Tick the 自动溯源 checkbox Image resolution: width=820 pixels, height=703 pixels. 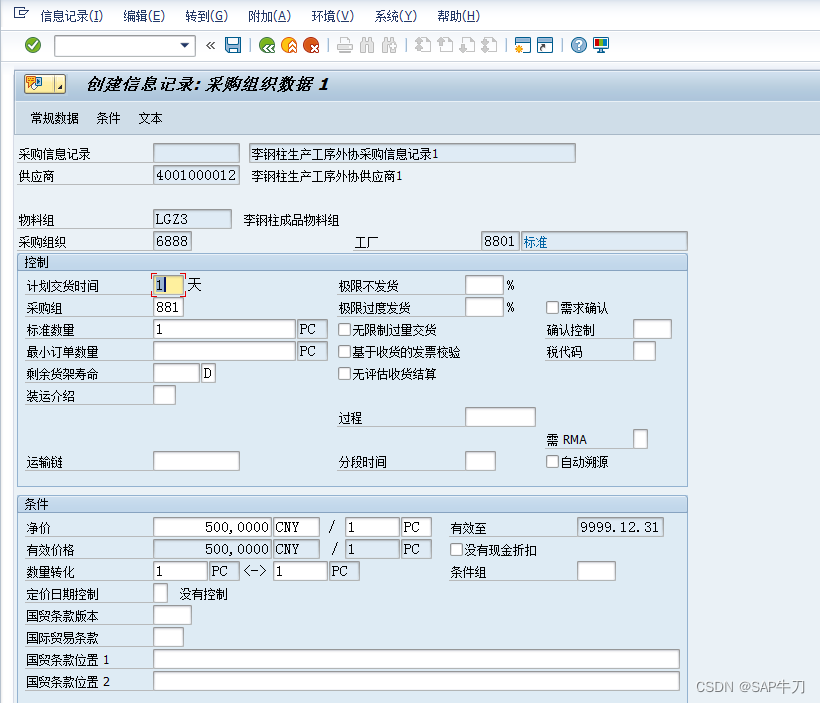click(552, 461)
